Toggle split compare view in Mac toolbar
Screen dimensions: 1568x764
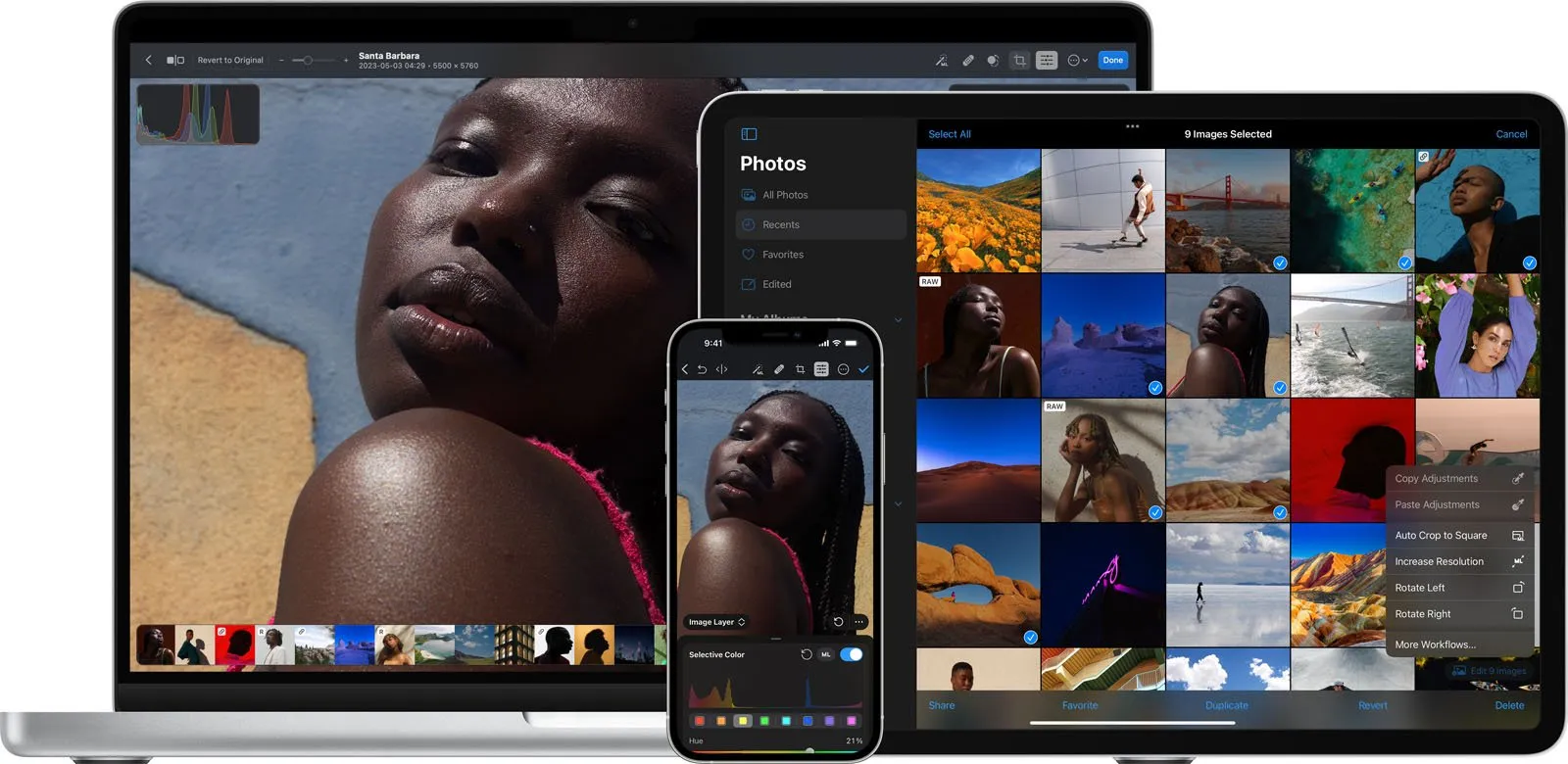point(175,60)
